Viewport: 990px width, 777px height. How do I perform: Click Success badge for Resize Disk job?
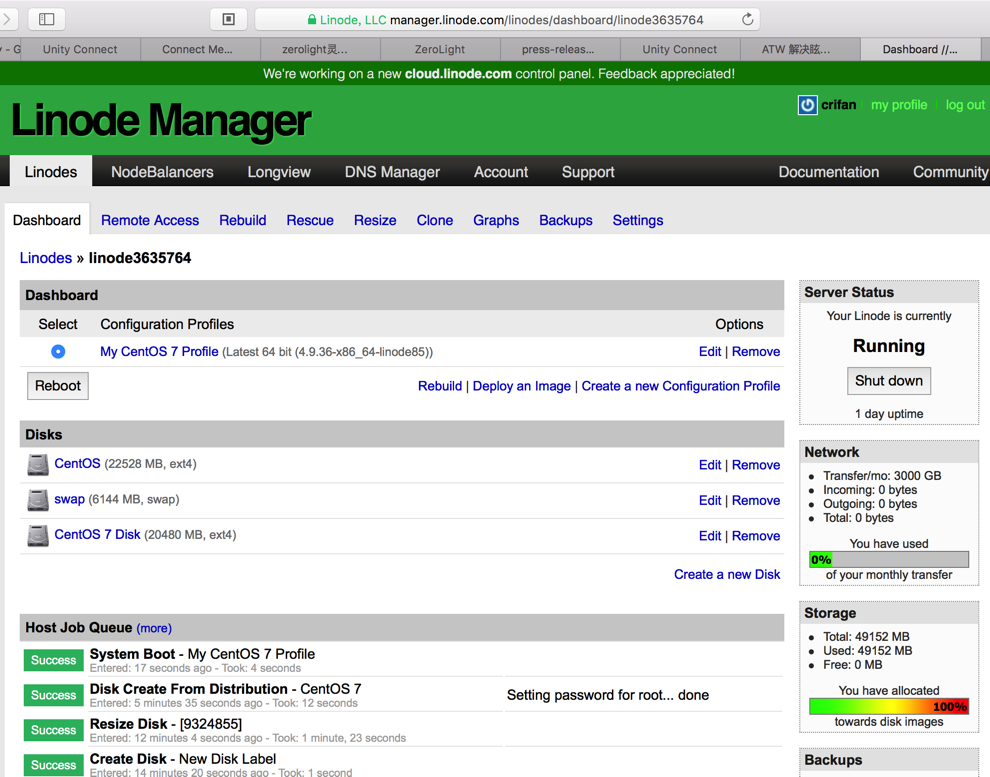tap(54, 730)
